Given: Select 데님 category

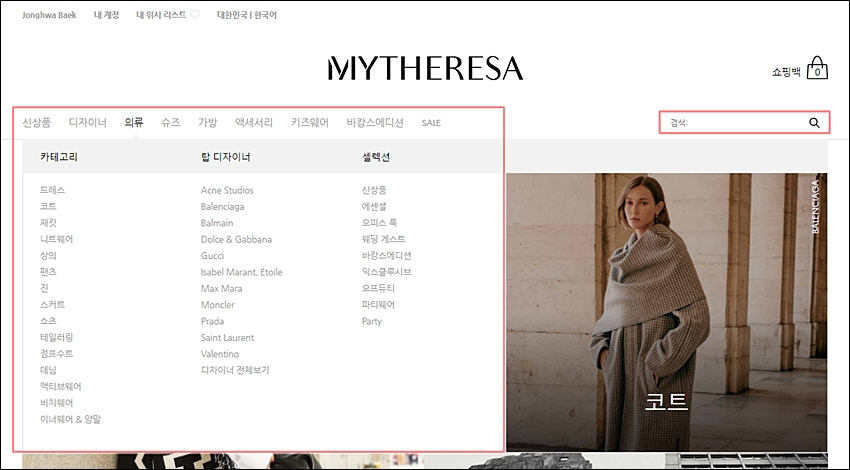Looking at the screenshot, I should 48,370.
